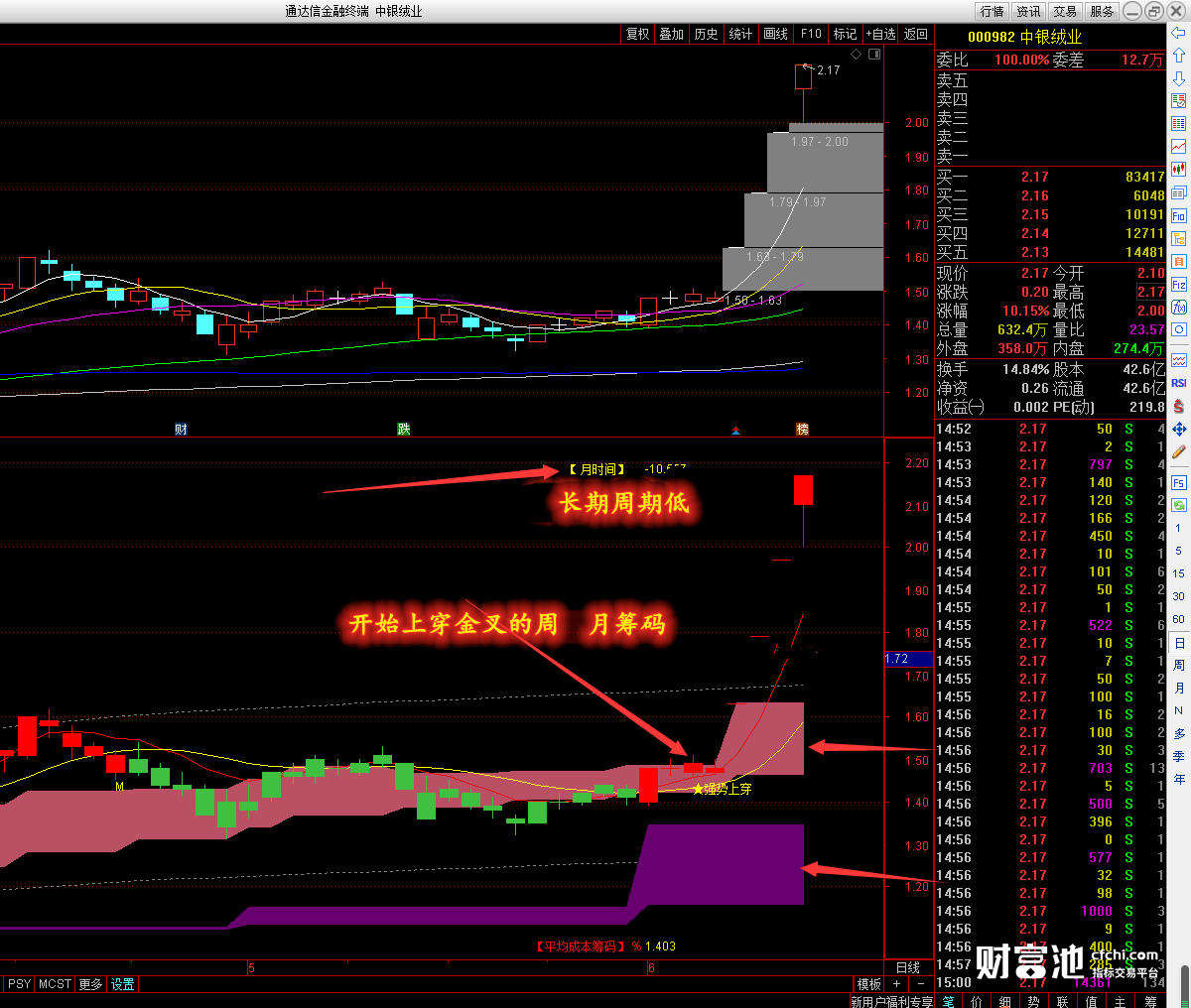This screenshot has height=1008, width=1191.
Task: Click the colored table with clock icon
Action: [1179, 101]
